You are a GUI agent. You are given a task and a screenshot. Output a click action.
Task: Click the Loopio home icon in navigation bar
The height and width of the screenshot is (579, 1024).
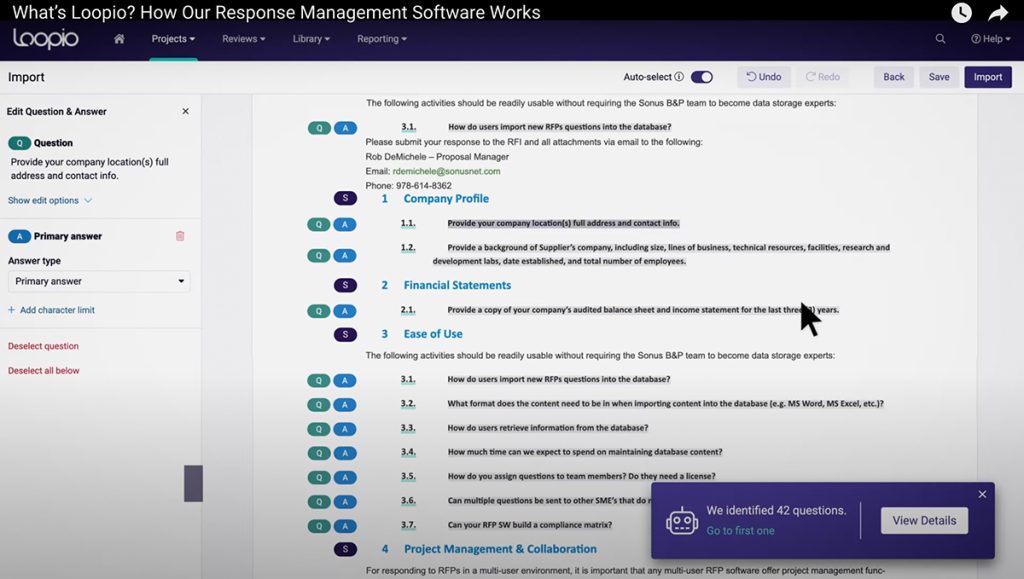pyautogui.click(x=118, y=38)
